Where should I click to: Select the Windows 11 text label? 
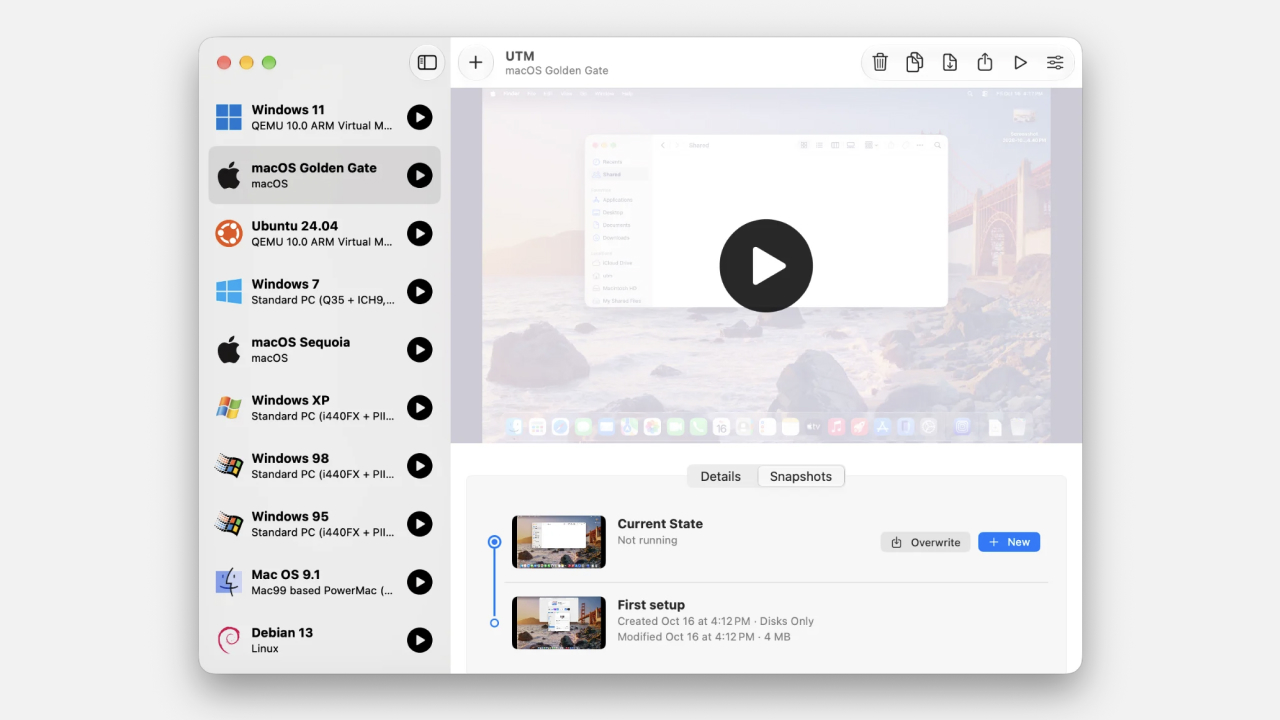click(x=288, y=110)
